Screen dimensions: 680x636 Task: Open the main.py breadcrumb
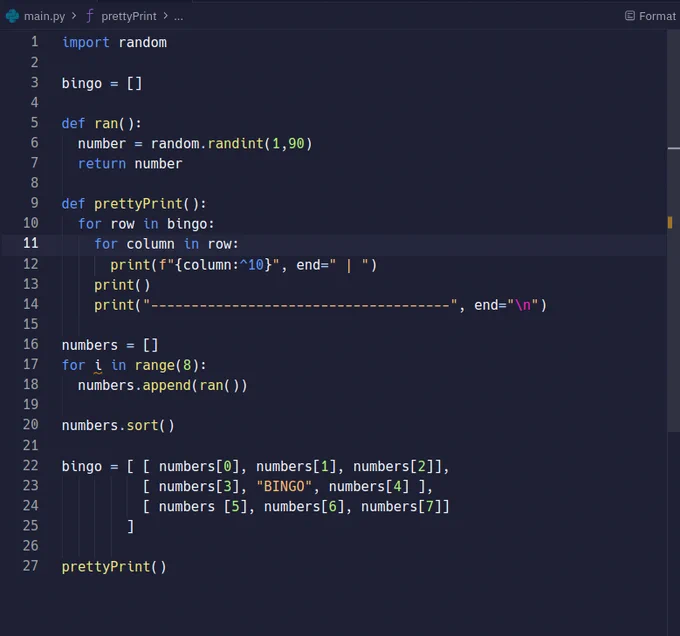pos(44,16)
